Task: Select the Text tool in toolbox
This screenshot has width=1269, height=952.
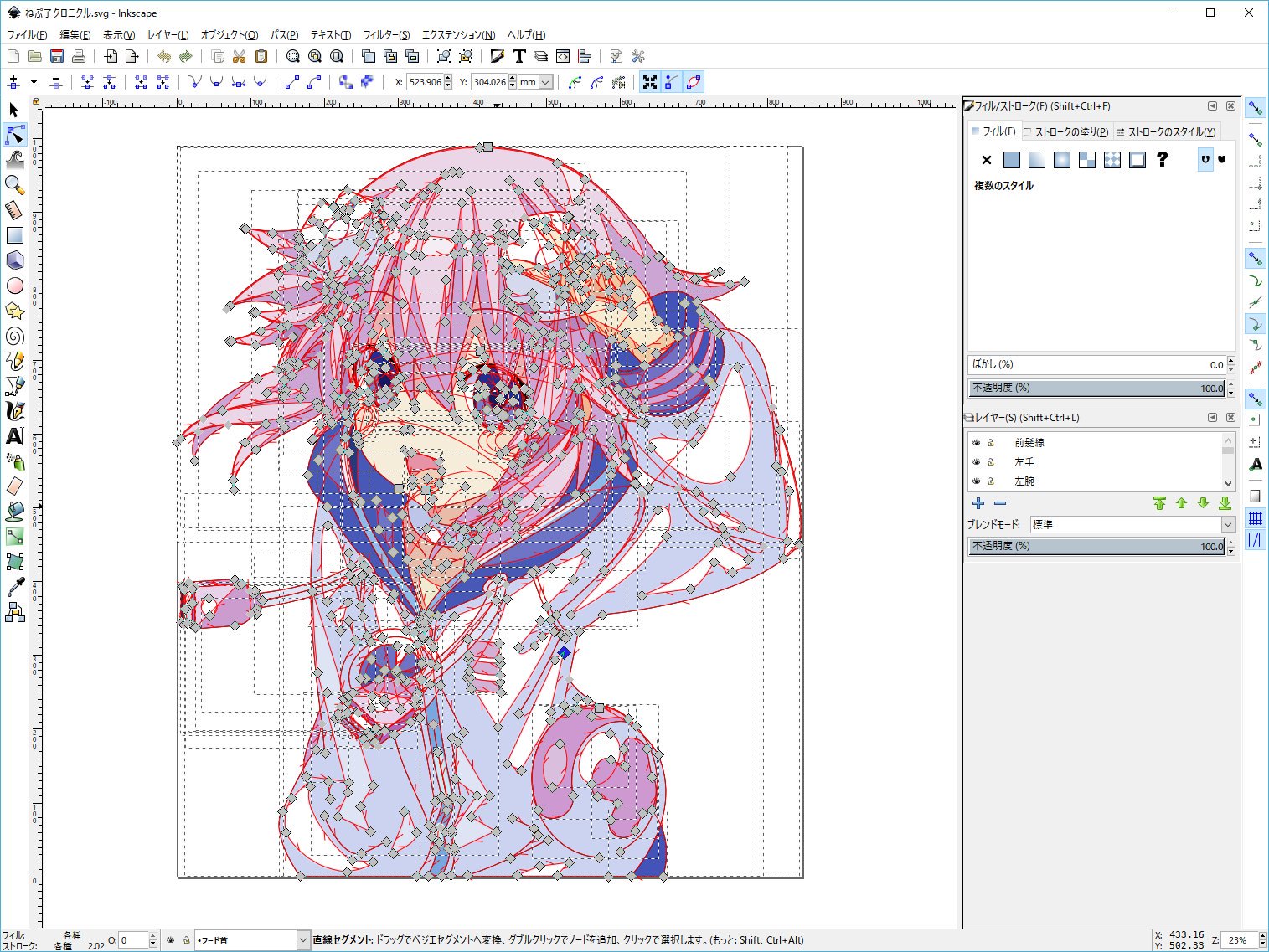Action: tap(14, 436)
